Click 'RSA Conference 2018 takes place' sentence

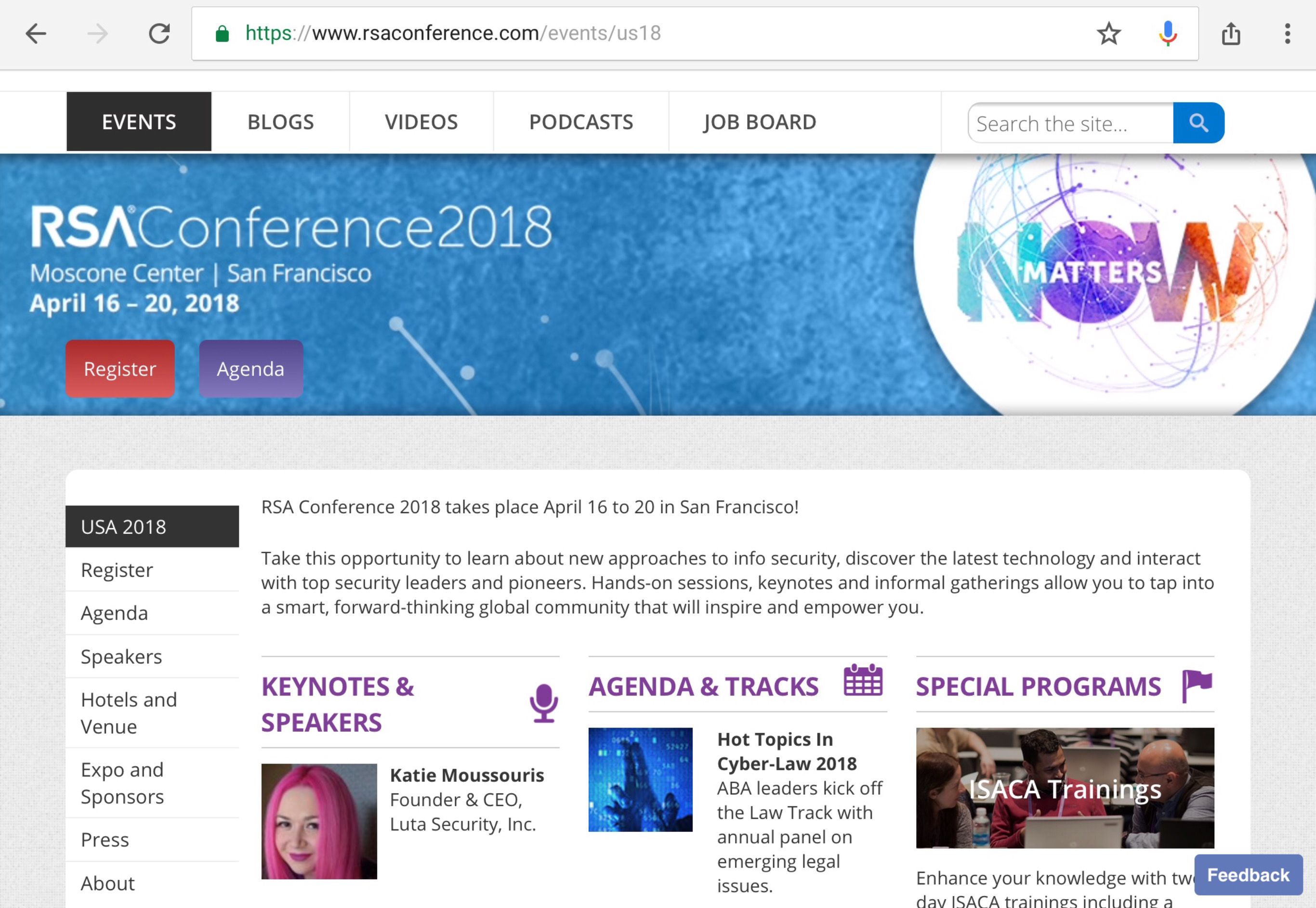(530, 506)
